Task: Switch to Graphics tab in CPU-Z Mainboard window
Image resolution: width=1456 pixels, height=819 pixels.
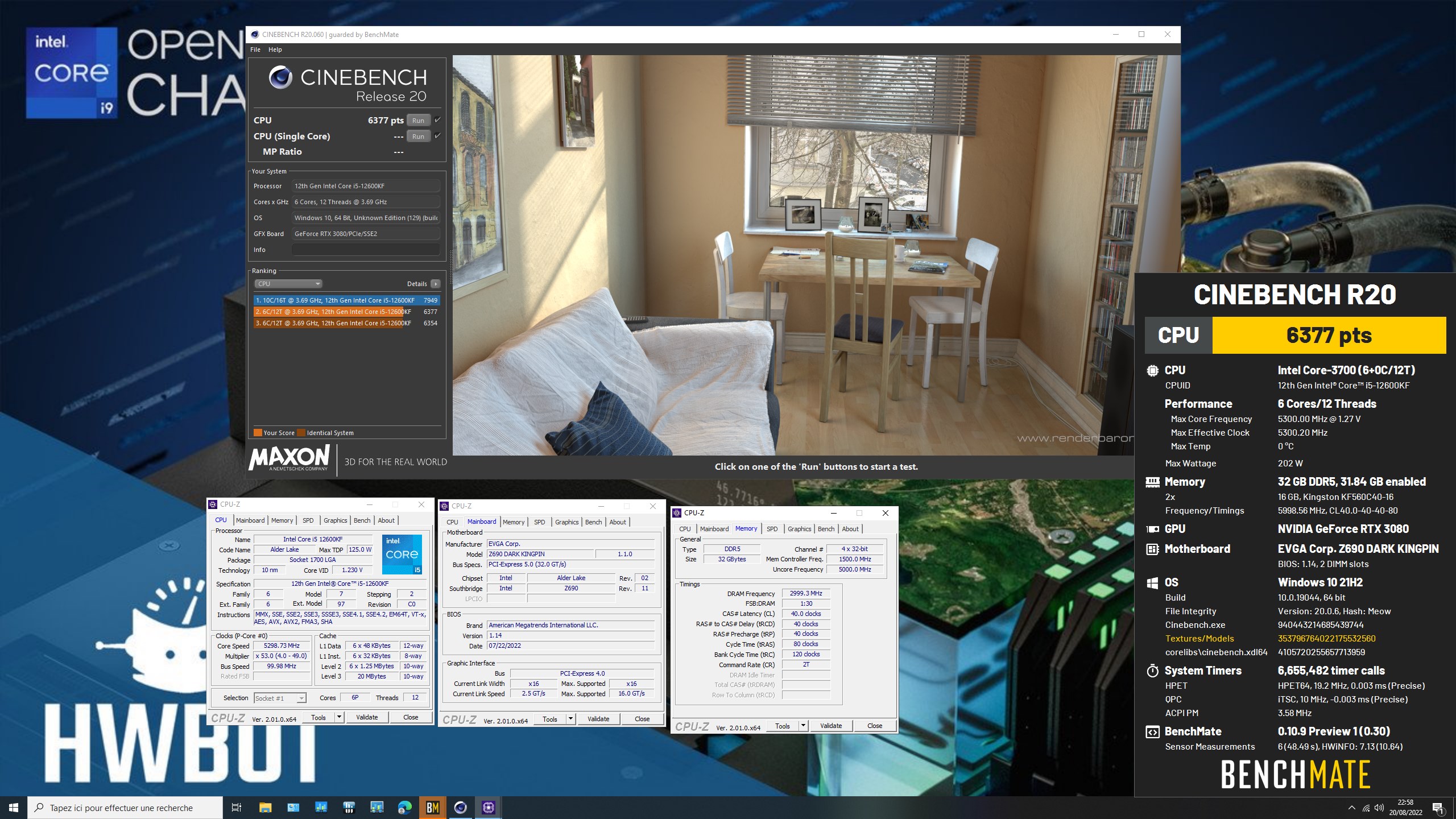Action: [566, 522]
